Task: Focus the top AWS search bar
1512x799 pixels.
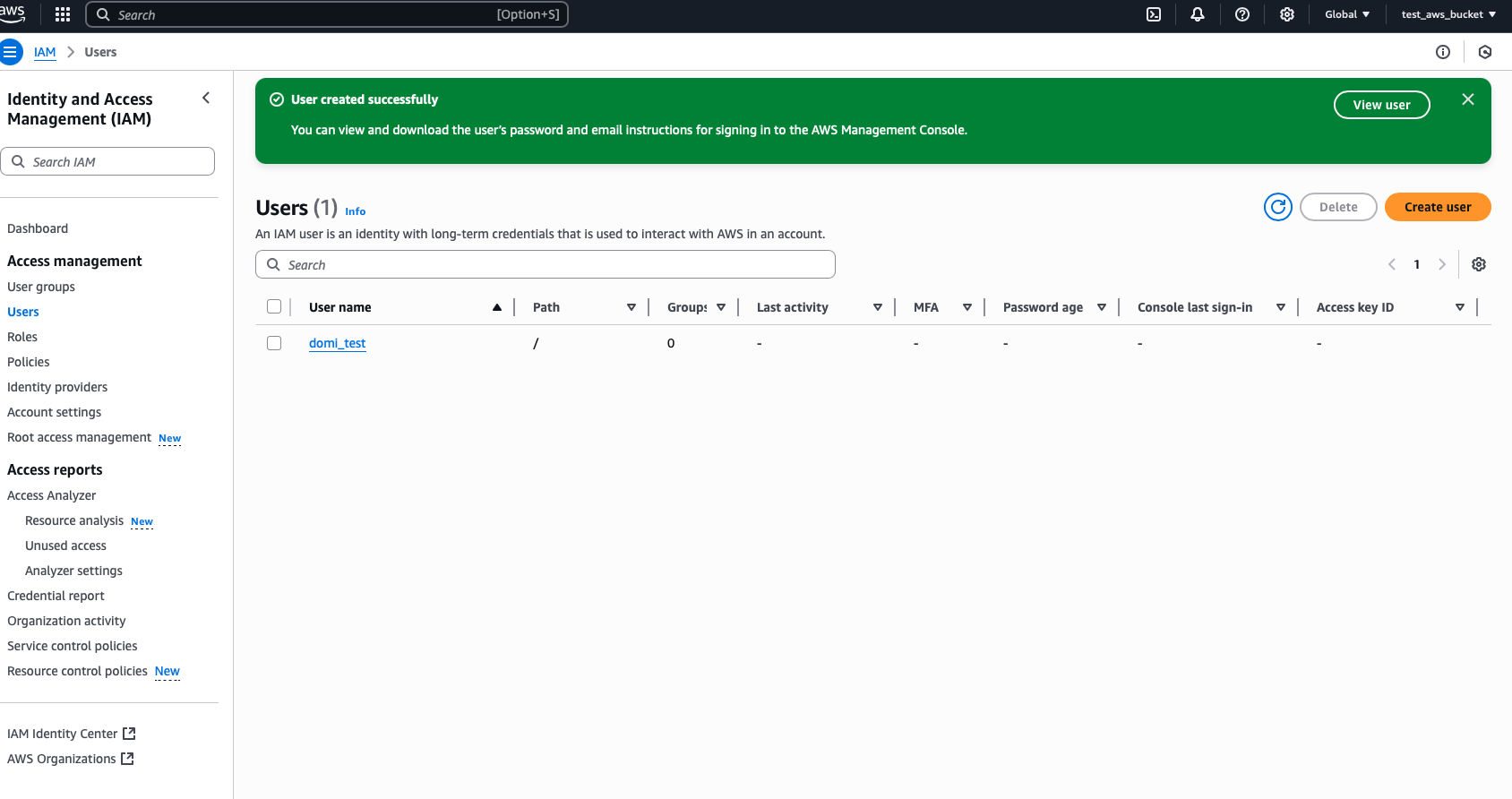Action: pos(327,14)
